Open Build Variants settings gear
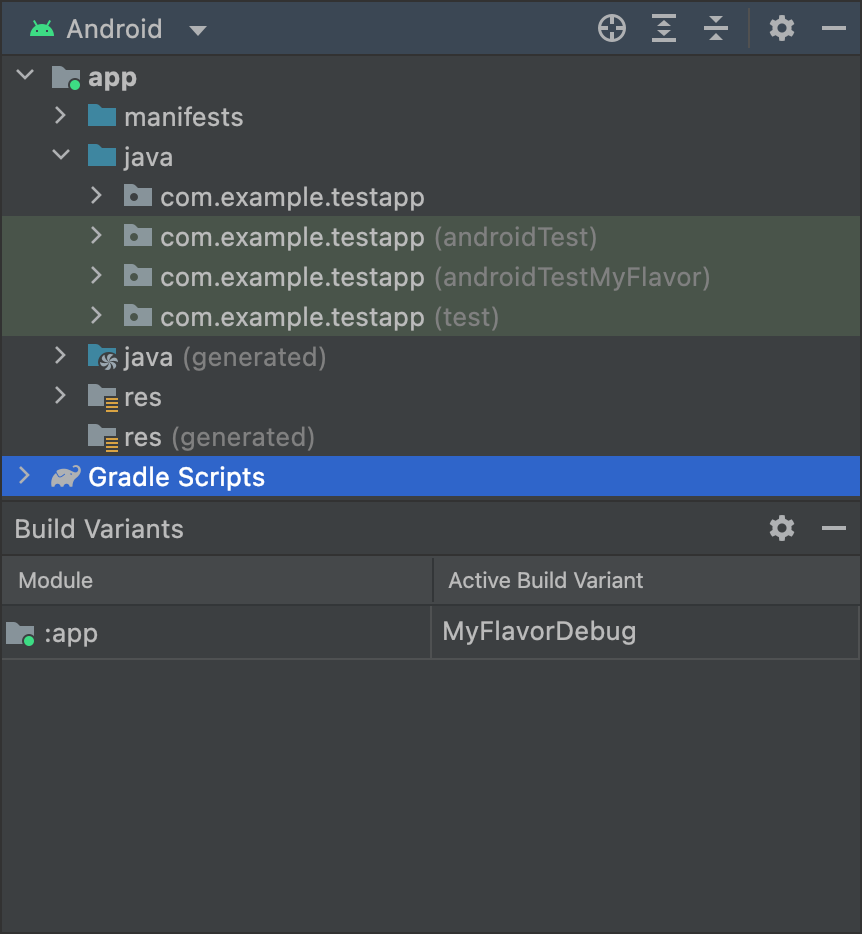Viewport: 862px width, 934px height. coord(781,528)
